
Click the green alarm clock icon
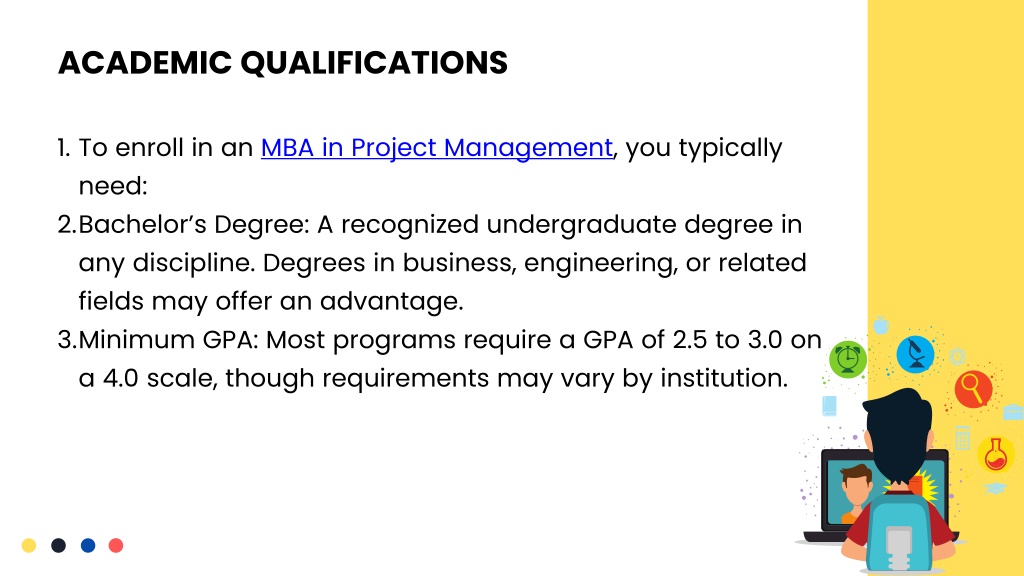pyautogui.click(x=848, y=359)
